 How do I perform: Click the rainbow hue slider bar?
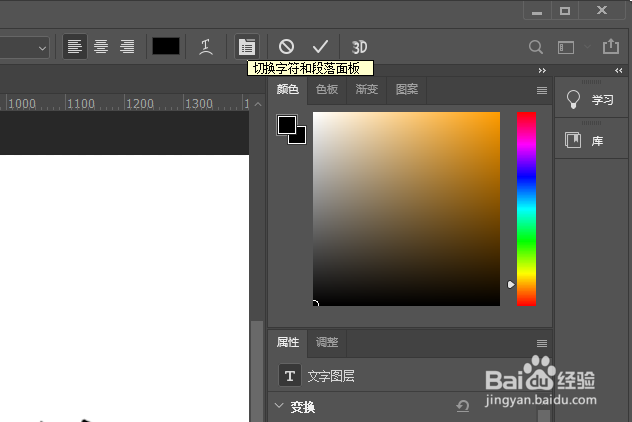[x=526, y=209]
